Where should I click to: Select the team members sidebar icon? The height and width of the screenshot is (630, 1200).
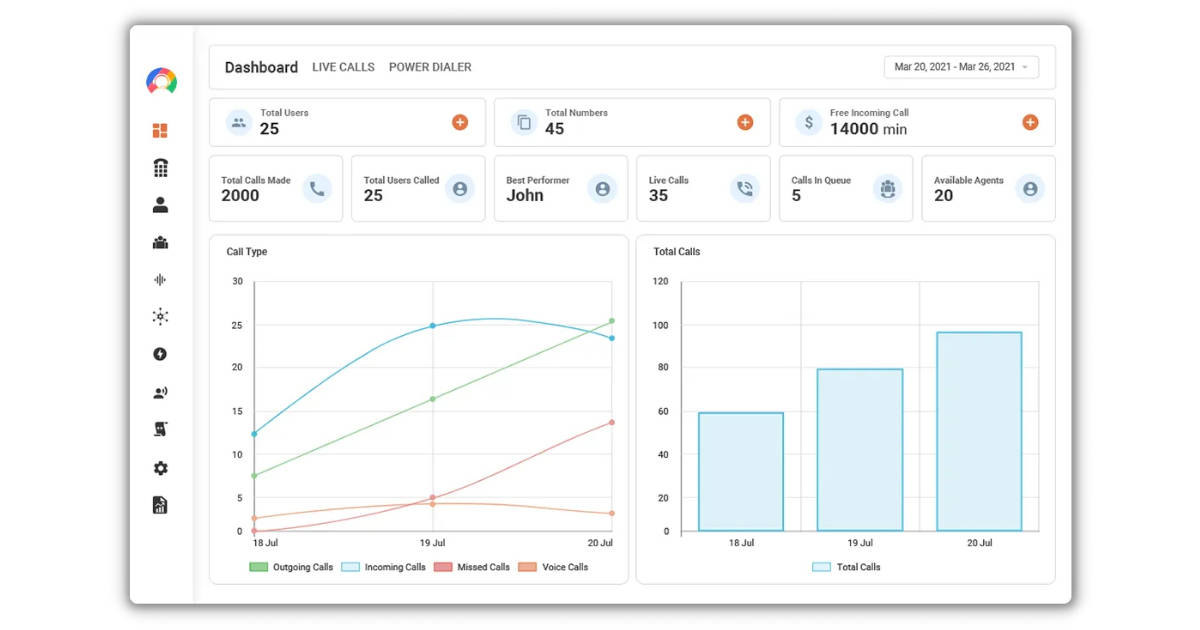[x=160, y=242]
